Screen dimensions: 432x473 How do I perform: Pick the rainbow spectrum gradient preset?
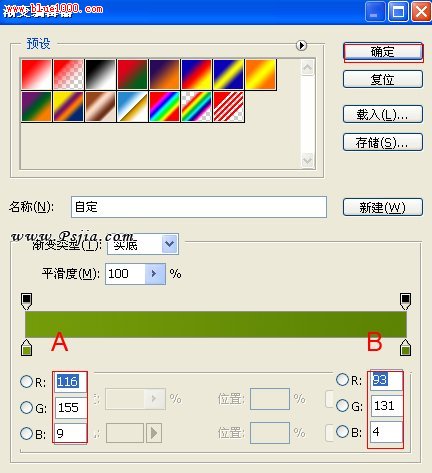(x=164, y=107)
